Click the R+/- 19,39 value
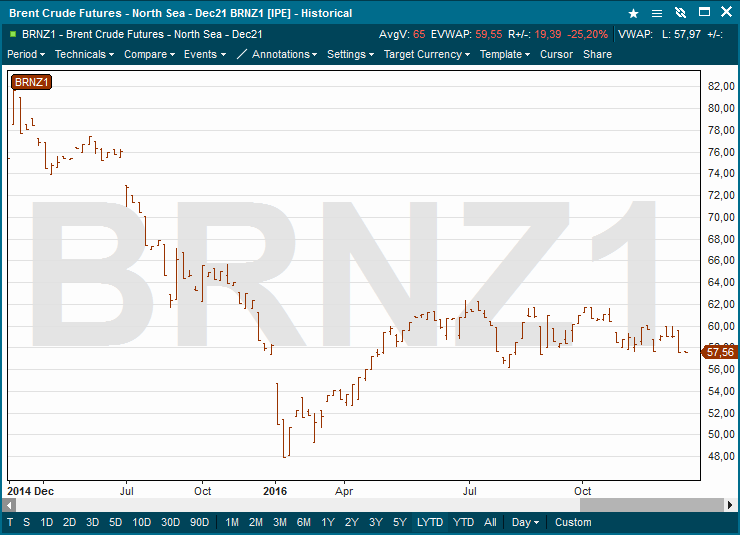The height and width of the screenshot is (535, 740). tap(548, 34)
